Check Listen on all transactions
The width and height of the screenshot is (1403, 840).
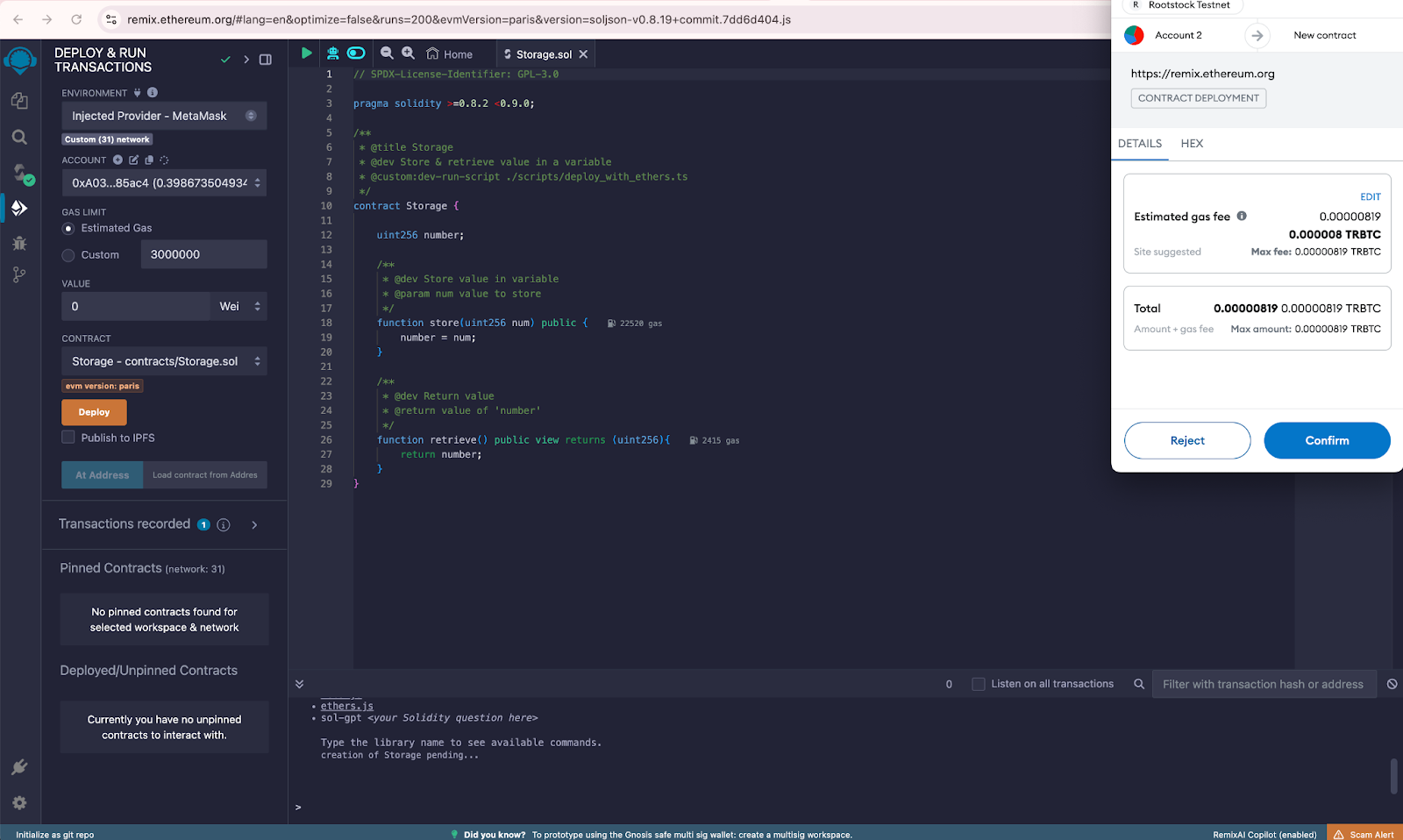pos(977,683)
